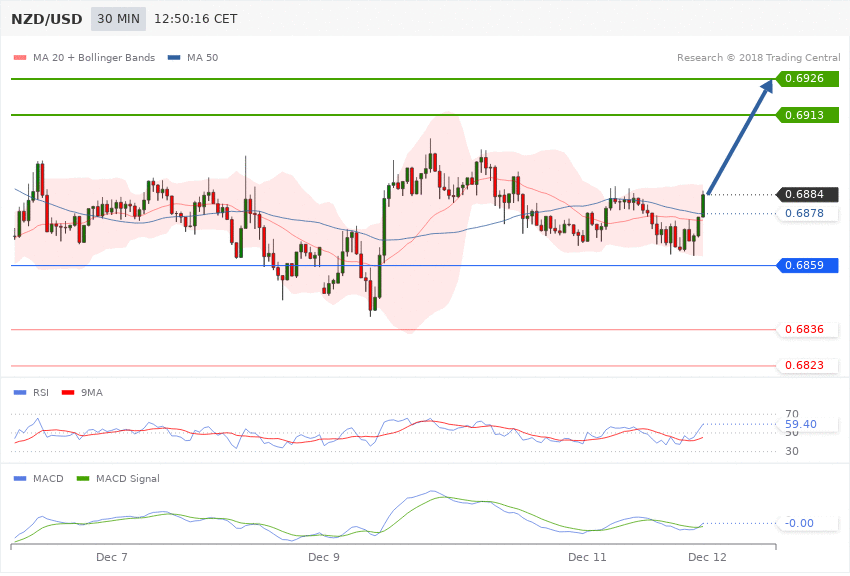Viewport: 850px width, 576px height.
Task: Click the 0.6823 support price label
Action: point(808,366)
